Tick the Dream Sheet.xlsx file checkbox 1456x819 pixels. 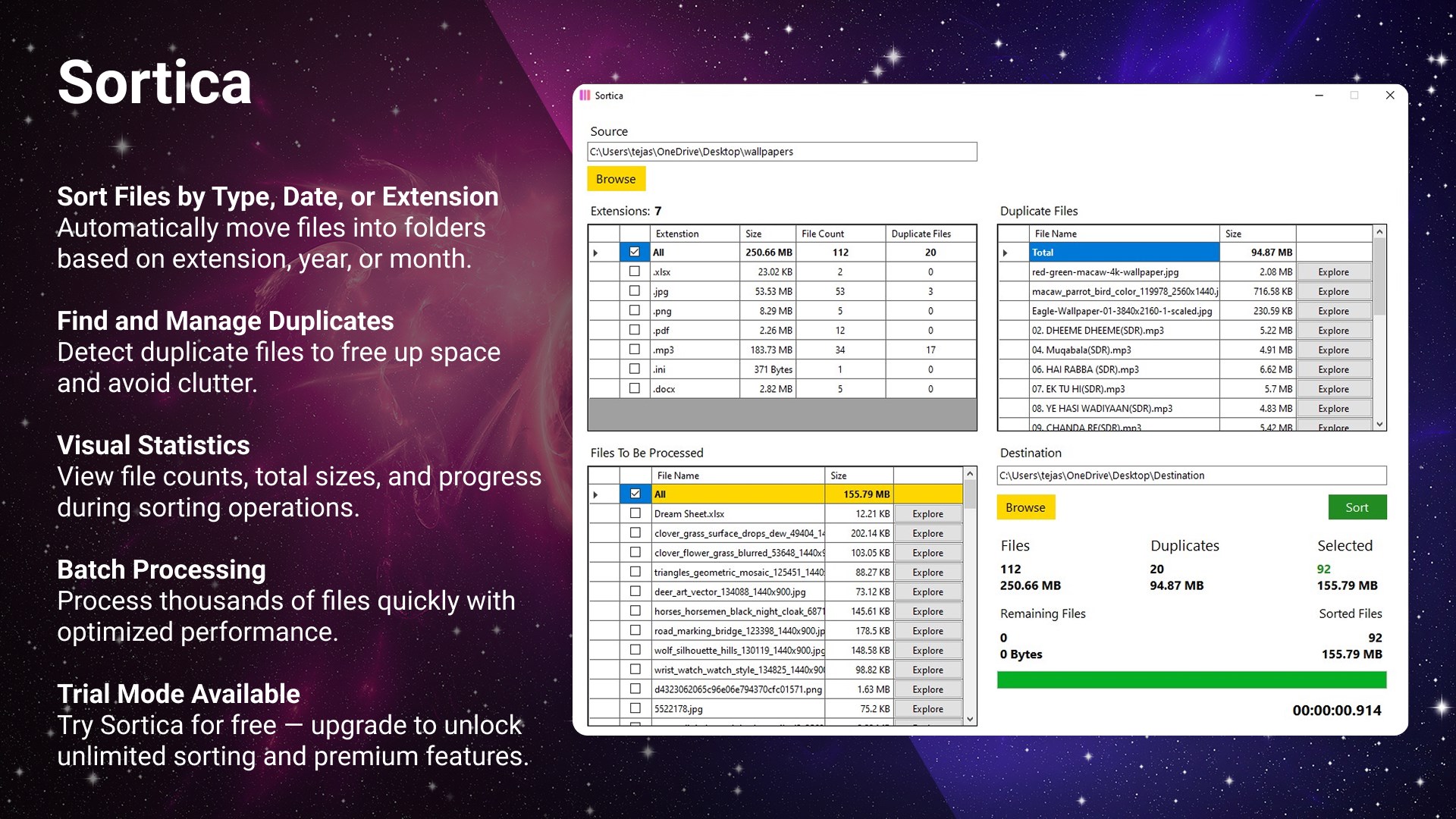635,513
